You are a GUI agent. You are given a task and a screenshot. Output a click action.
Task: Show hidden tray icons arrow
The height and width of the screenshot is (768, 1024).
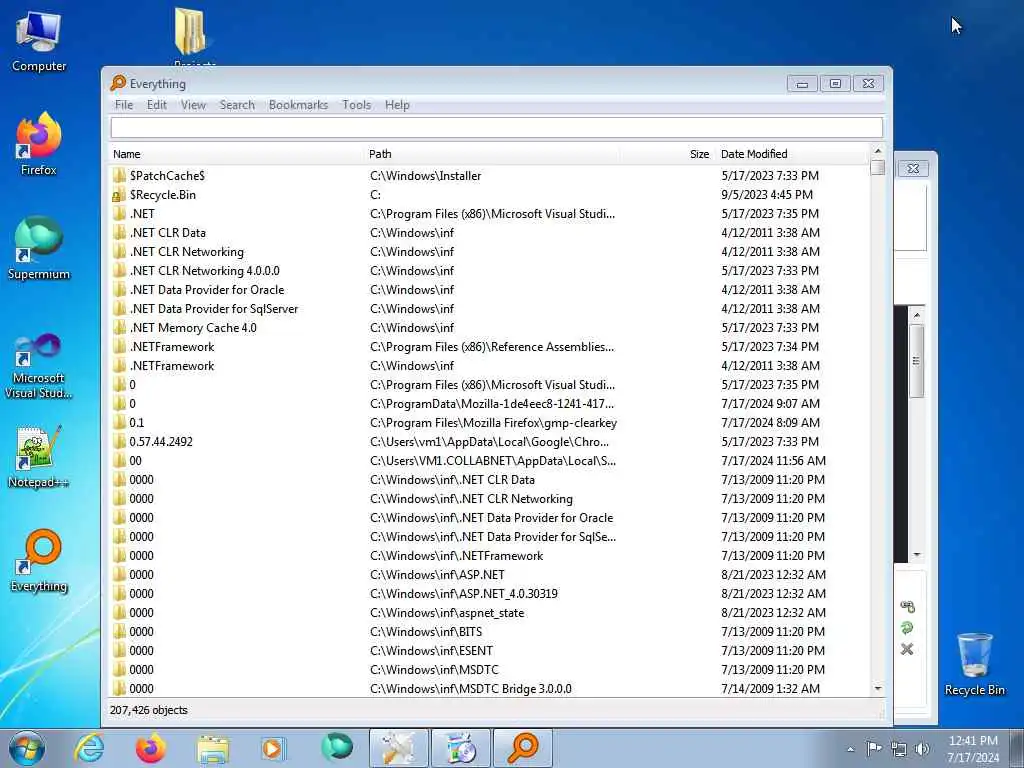(850, 749)
